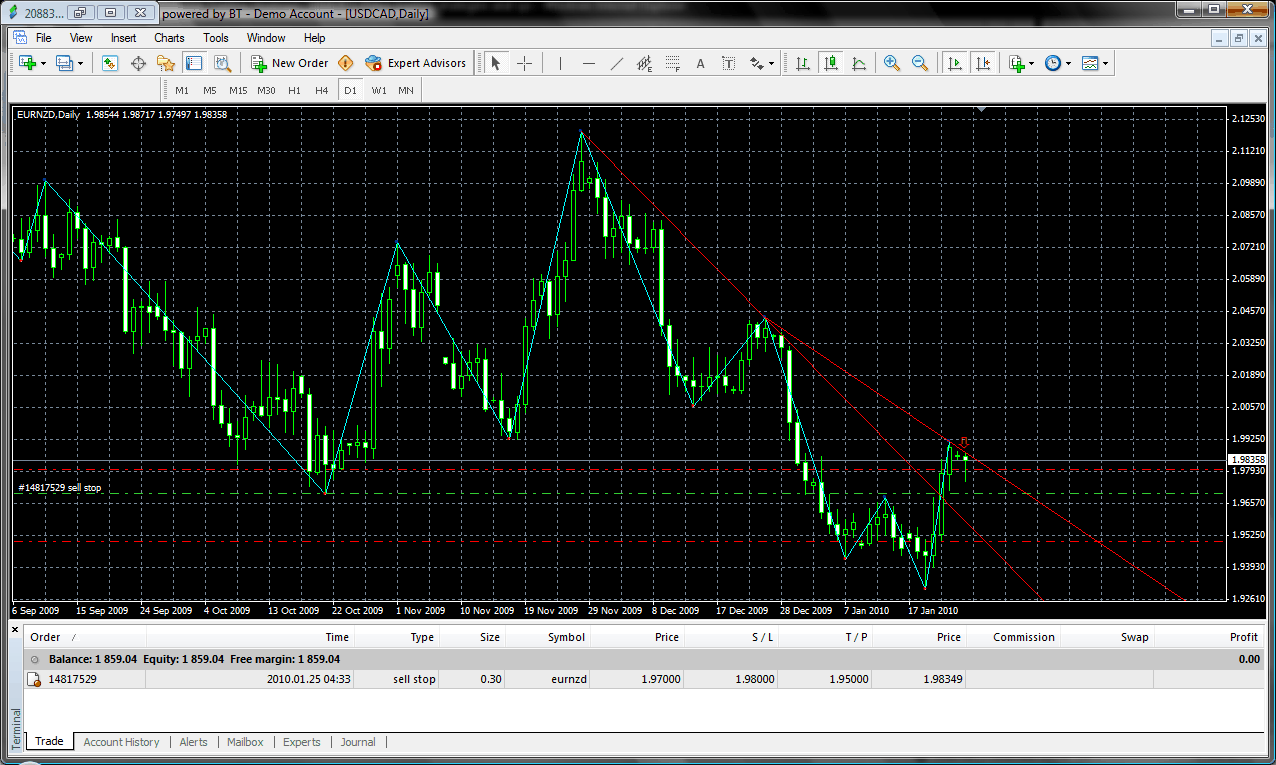Viewport: 1276px width, 765px height.
Task: Select the Trendline drawing tool
Action: click(617, 63)
